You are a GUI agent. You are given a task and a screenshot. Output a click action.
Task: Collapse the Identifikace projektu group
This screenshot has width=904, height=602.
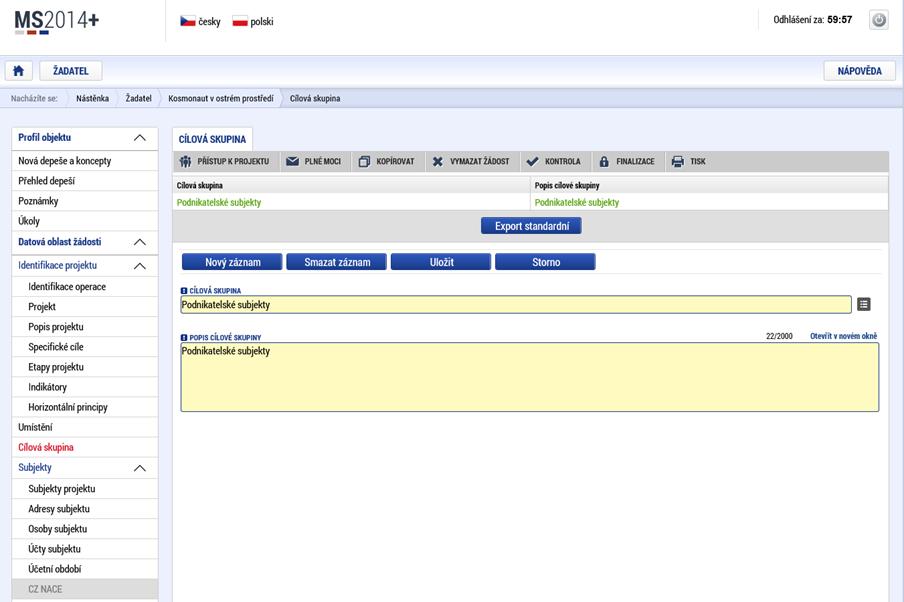tap(140, 266)
